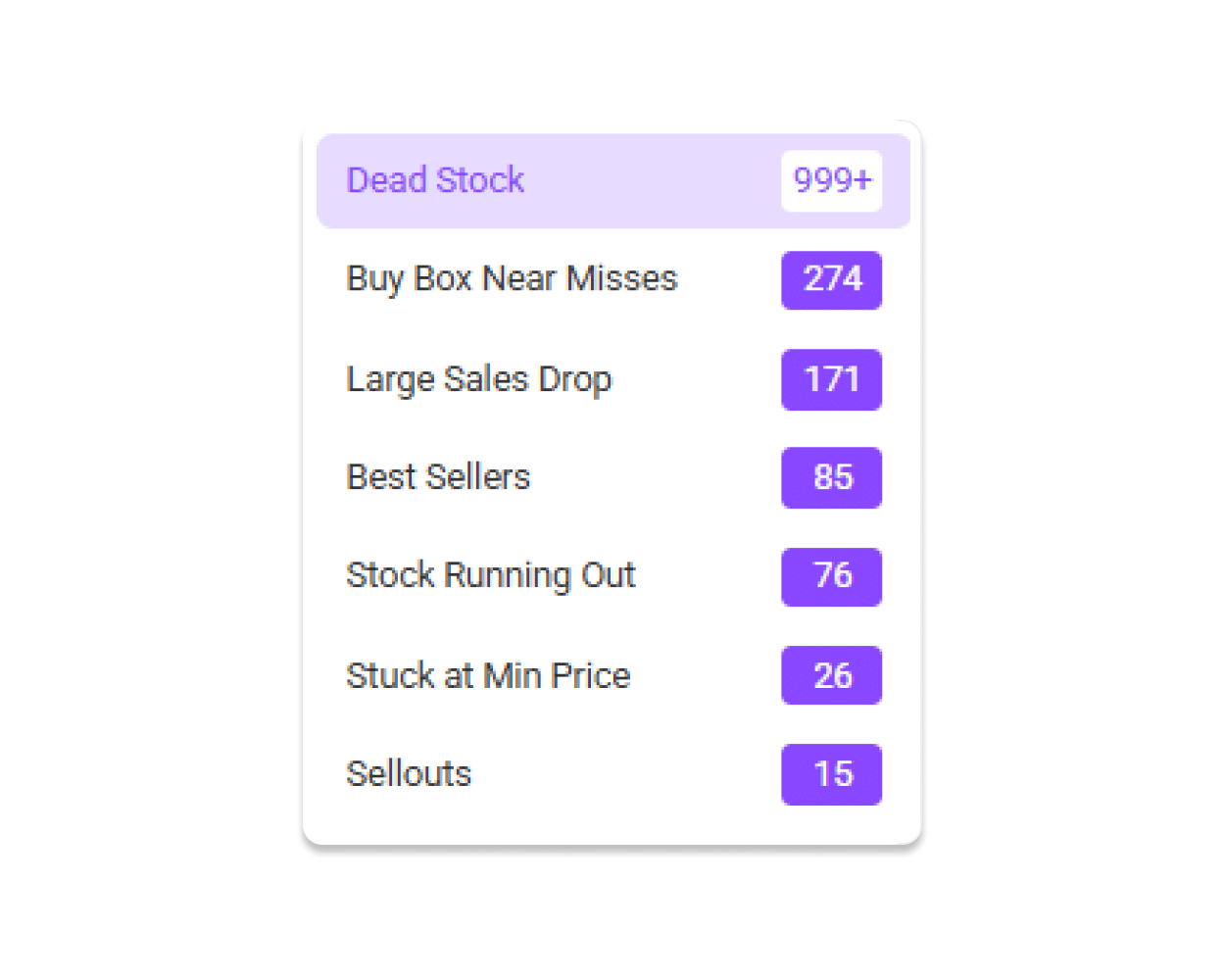Pick the Sellouts label text
The width and height of the screenshot is (1225, 980).
(x=409, y=774)
